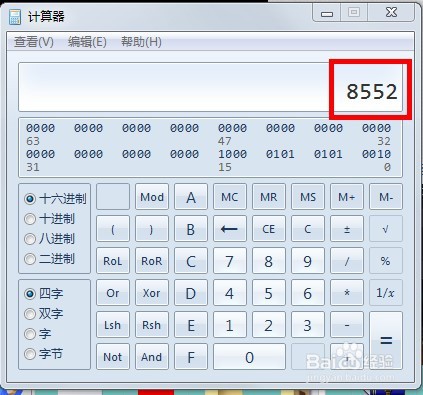Click the ± sign change button
Viewport: 423px width, 395px height.
point(347,229)
